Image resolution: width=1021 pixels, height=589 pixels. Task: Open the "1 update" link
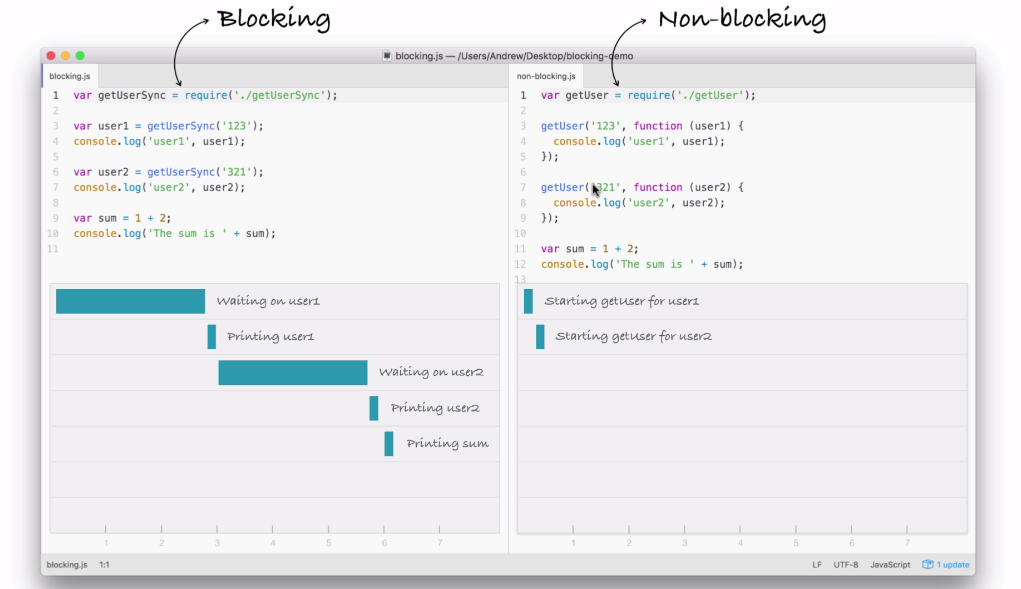(x=952, y=565)
